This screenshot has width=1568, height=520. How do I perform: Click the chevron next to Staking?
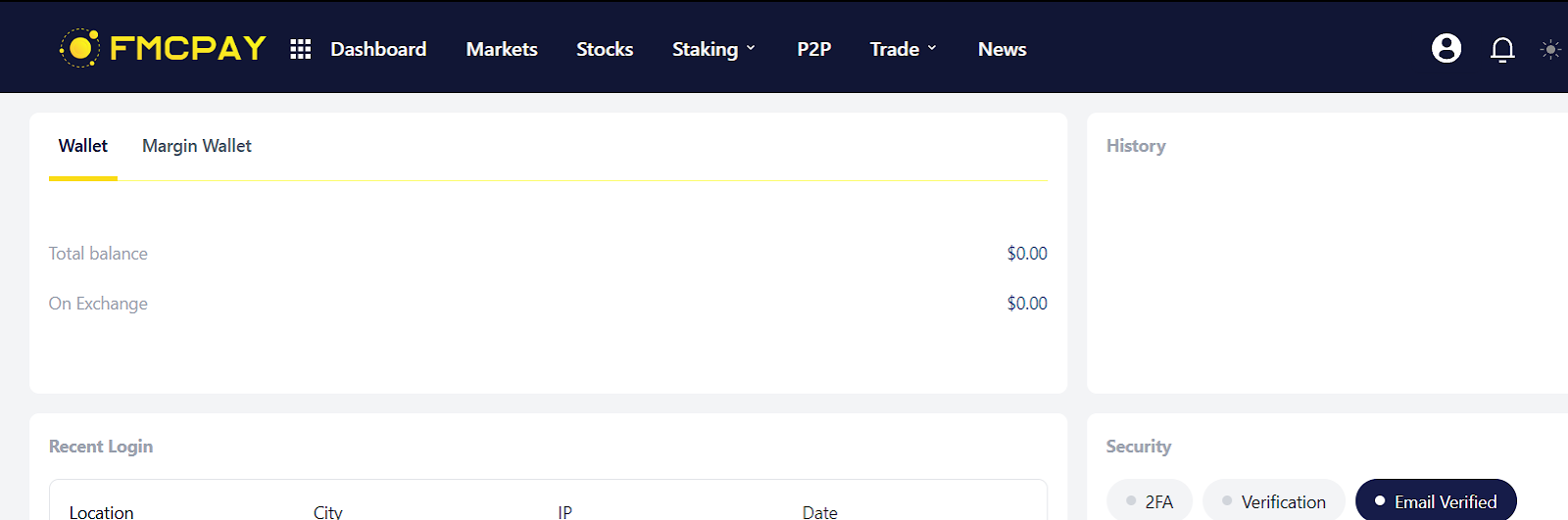pos(751,48)
